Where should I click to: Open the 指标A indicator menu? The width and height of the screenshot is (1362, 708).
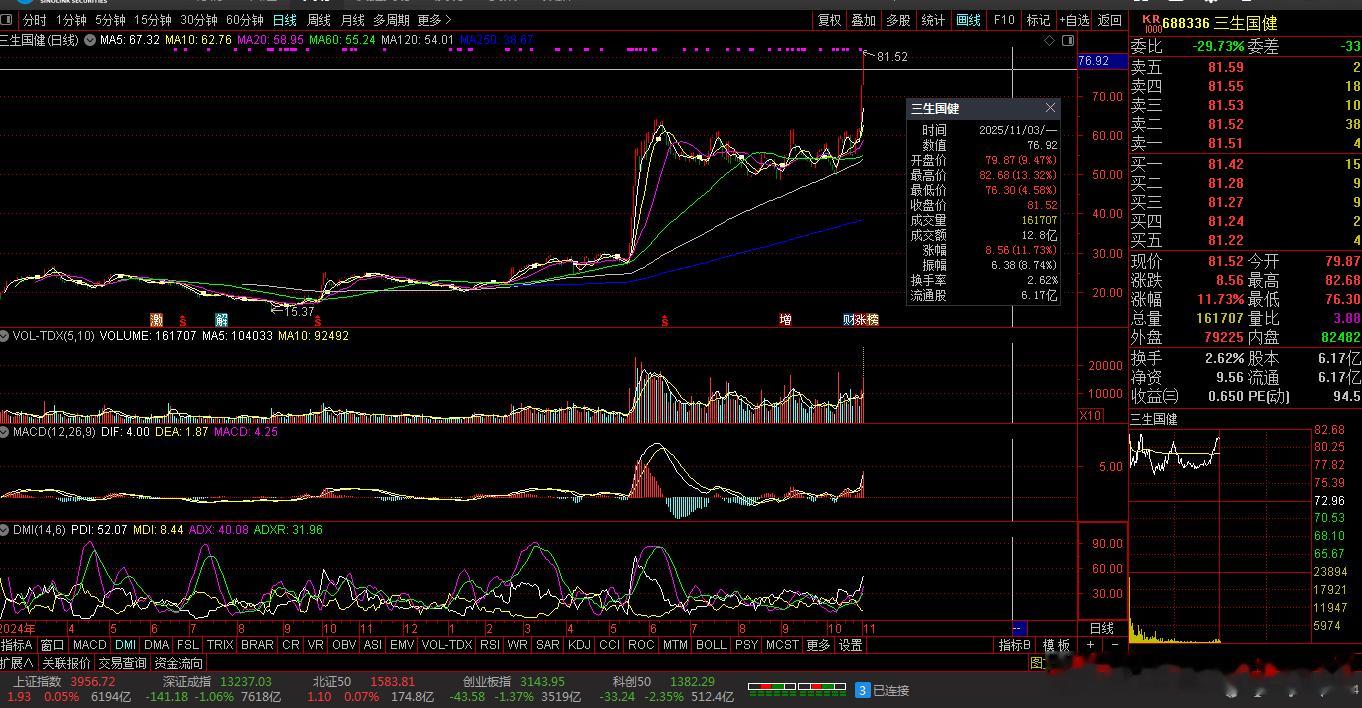(x=17, y=645)
